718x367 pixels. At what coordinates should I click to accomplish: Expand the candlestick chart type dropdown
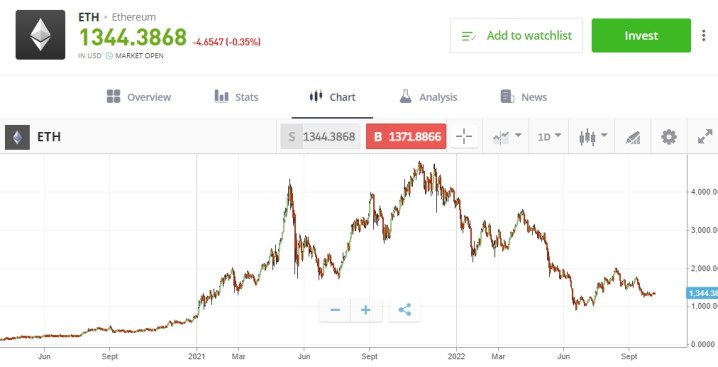pyautogui.click(x=593, y=137)
